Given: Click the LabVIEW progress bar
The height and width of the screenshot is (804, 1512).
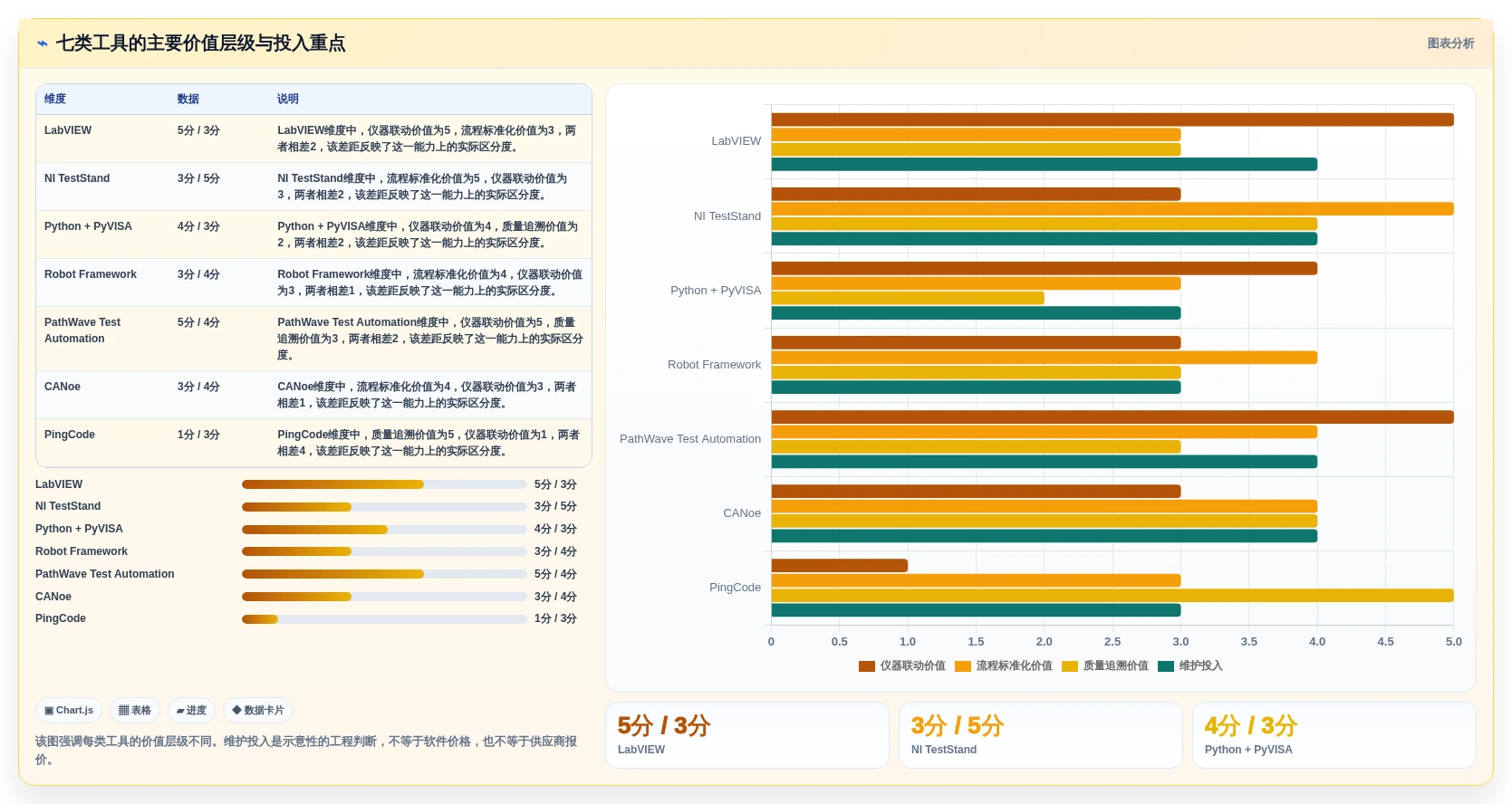Looking at the screenshot, I should tap(384, 484).
